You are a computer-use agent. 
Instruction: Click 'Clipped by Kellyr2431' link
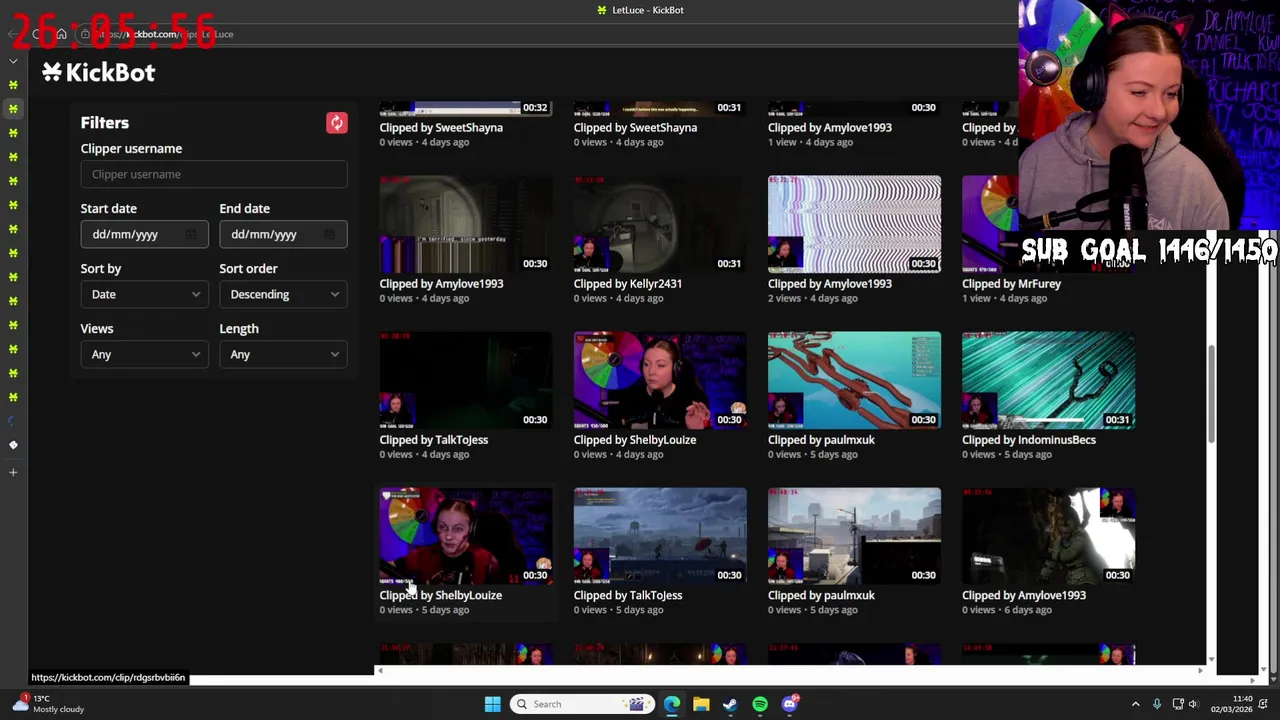pos(628,284)
